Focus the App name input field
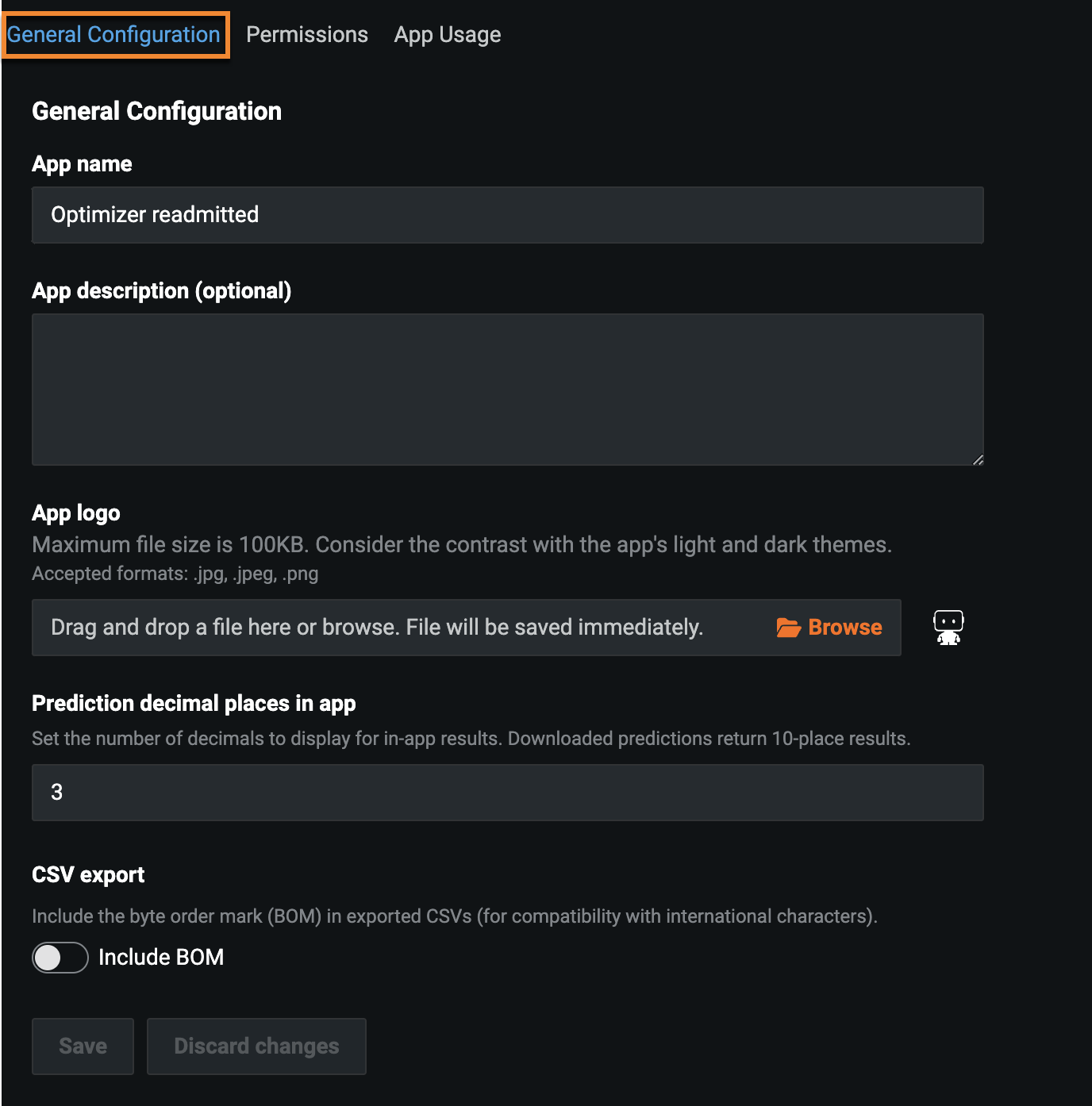The image size is (1092, 1106). click(507, 215)
